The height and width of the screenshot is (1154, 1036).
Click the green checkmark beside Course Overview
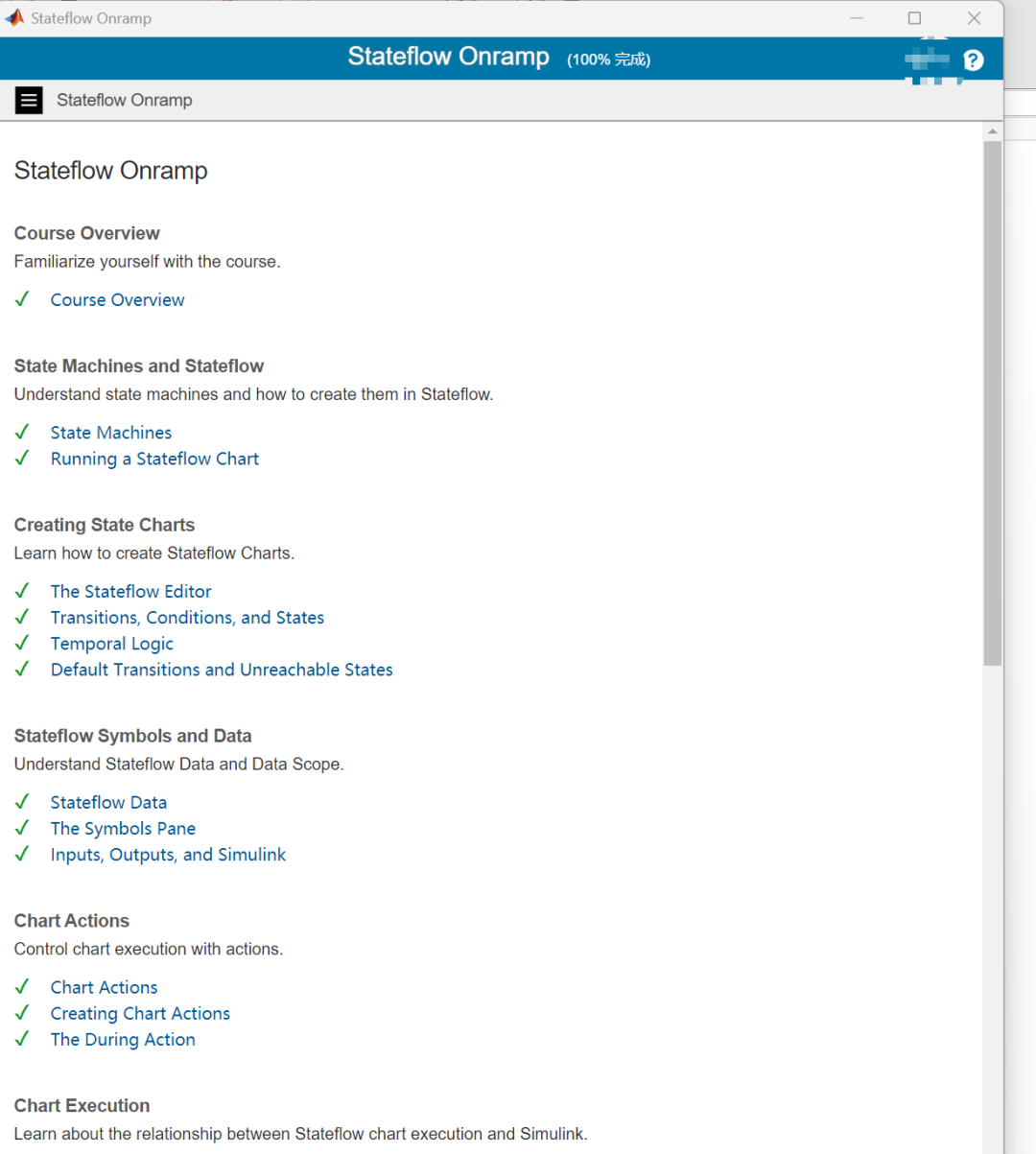pos(22,299)
